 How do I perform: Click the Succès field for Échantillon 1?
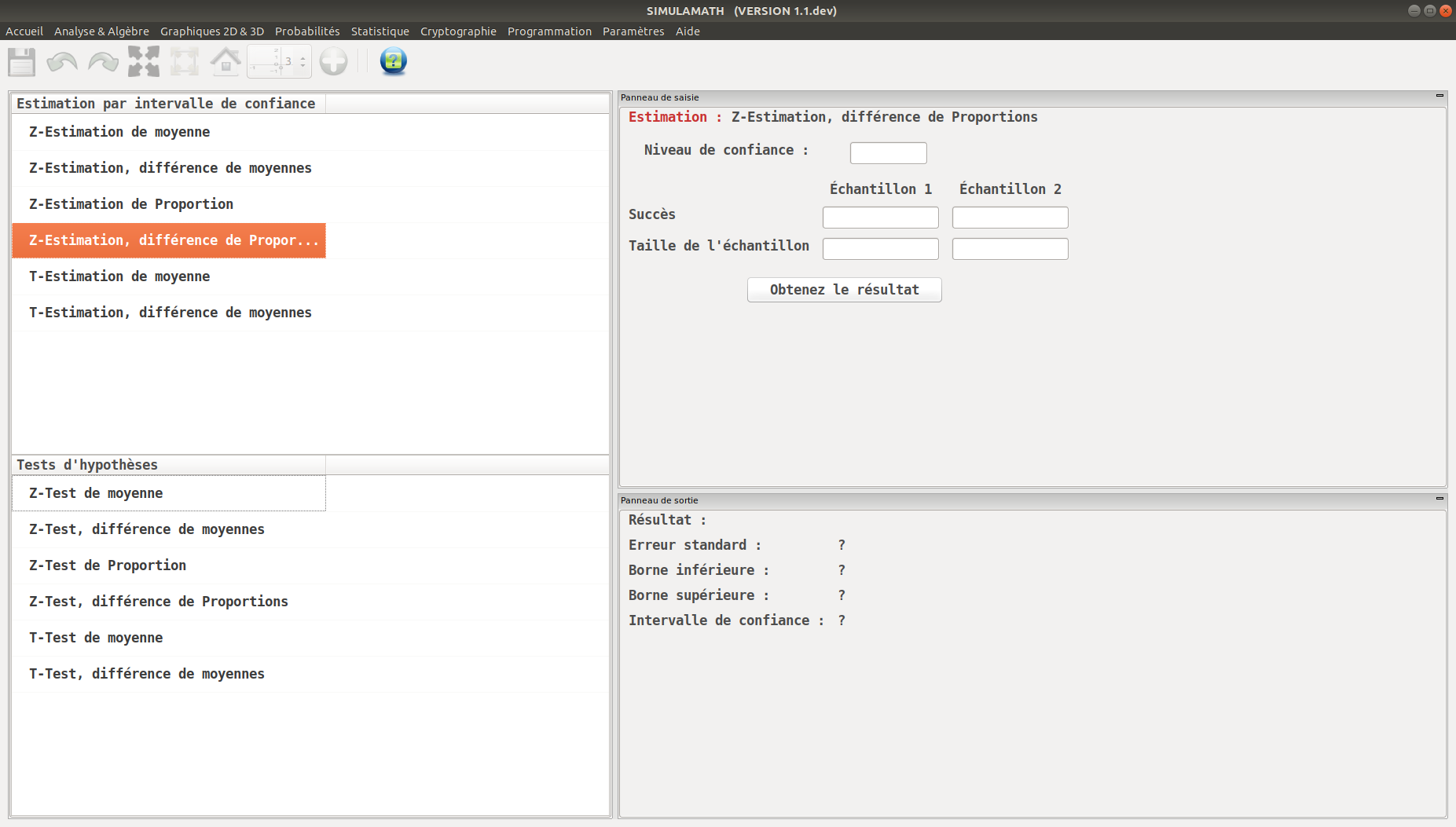coord(880,218)
